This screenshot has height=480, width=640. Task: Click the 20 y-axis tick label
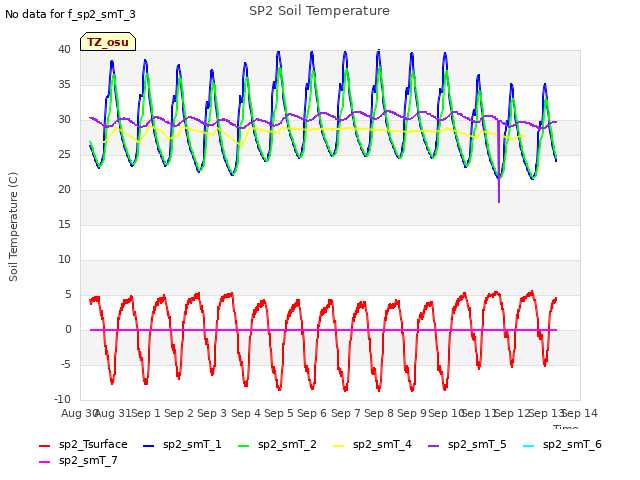tap(64, 190)
